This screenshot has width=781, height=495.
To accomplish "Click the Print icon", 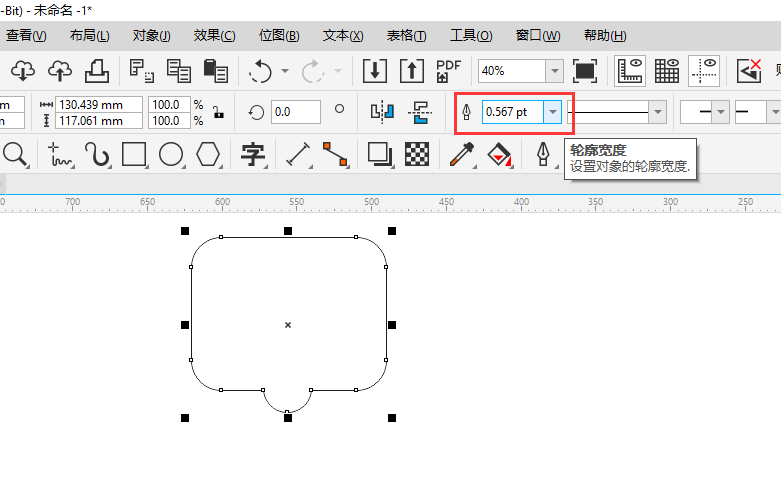I will (x=97, y=71).
